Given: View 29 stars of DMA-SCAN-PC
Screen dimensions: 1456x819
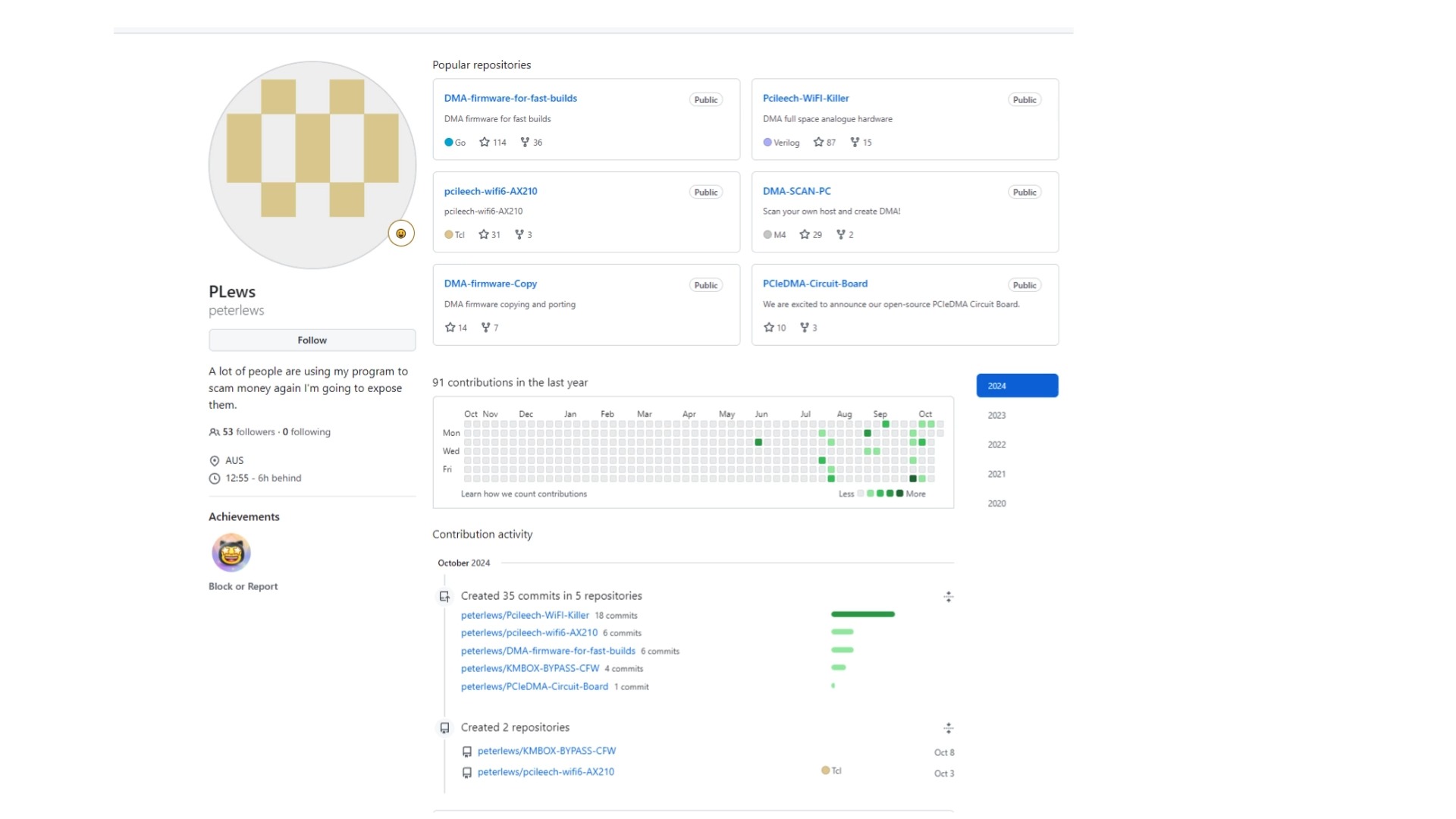Looking at the screenshot, I should pos(811,235).
